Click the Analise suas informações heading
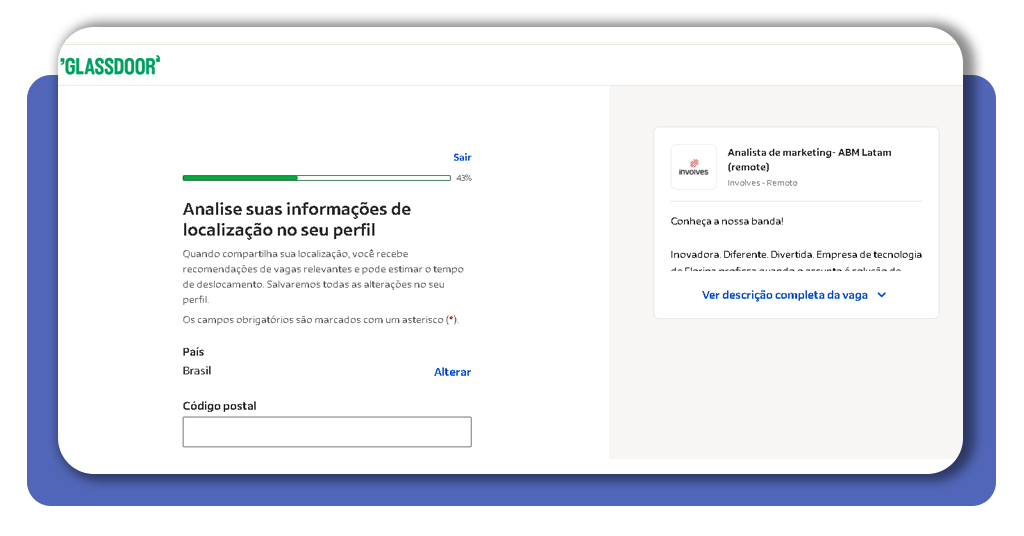The image size is (1024, 536). [296, 219]
